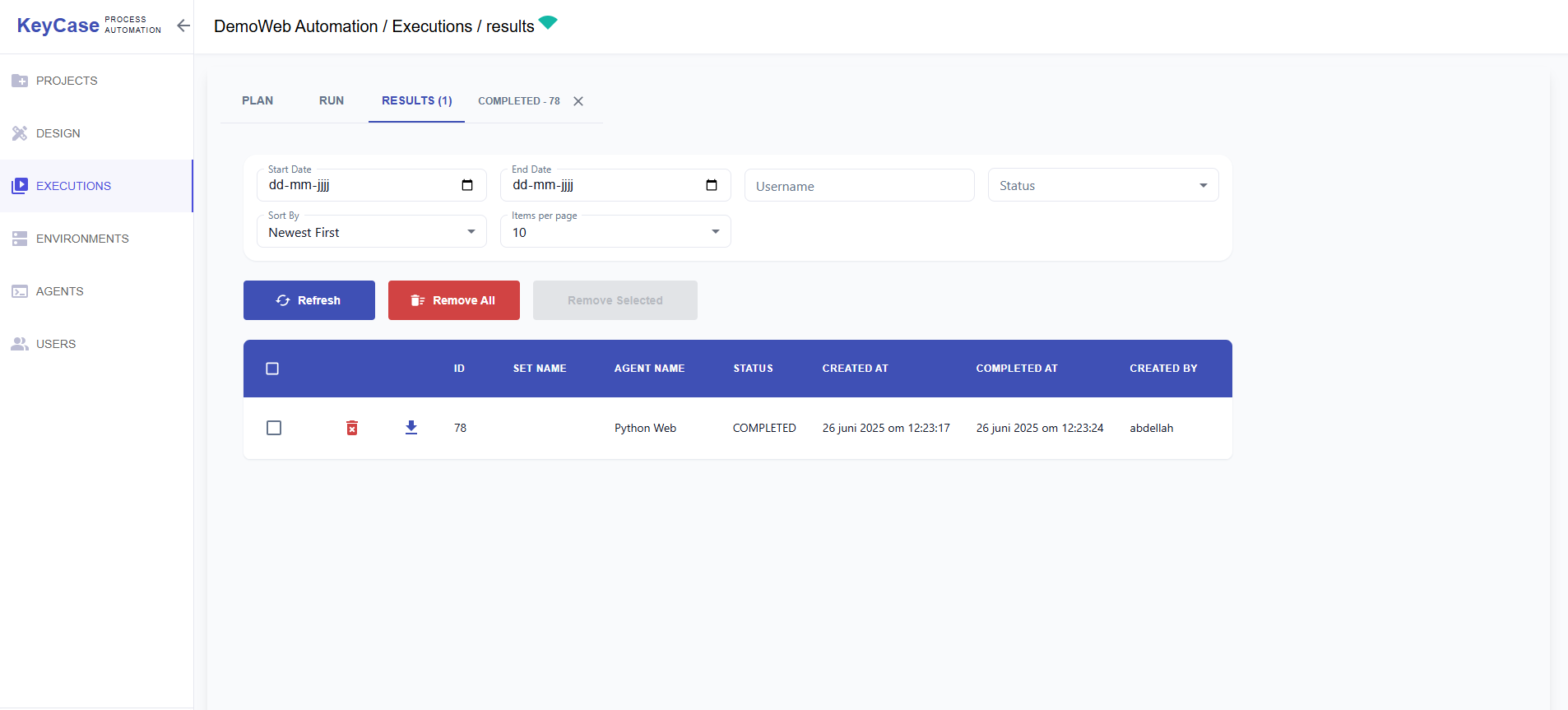Toggle the select-all header checkbox
This screenshot has height=710, width=1568.
[273, 369]
